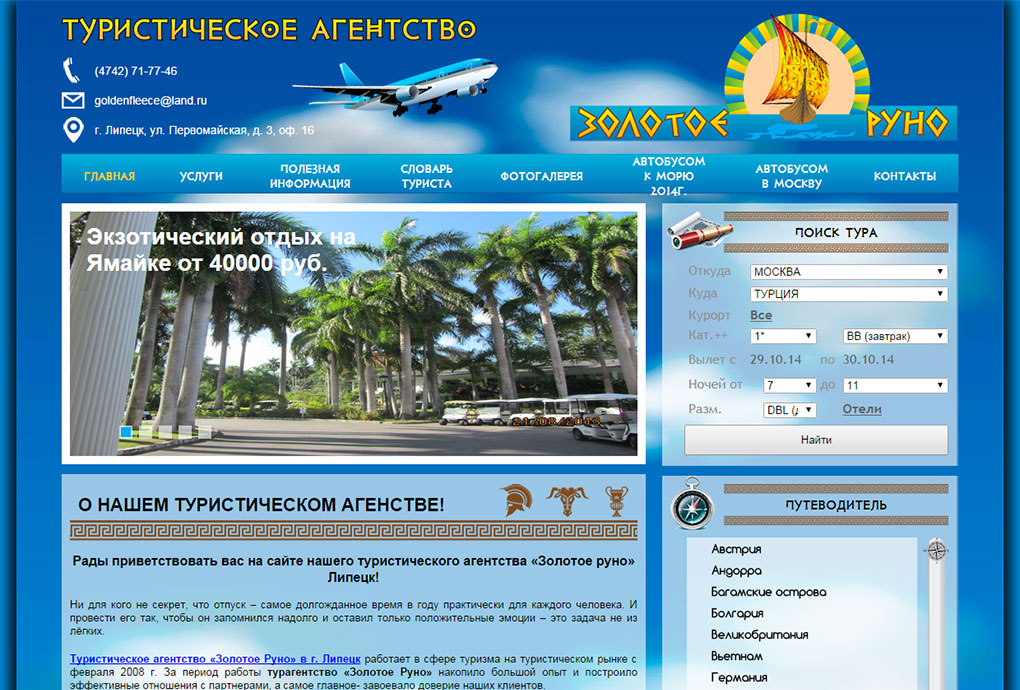1020x690 pixels.
Task: Open the Разм. dropdown showing DBL
Action: 789,410
